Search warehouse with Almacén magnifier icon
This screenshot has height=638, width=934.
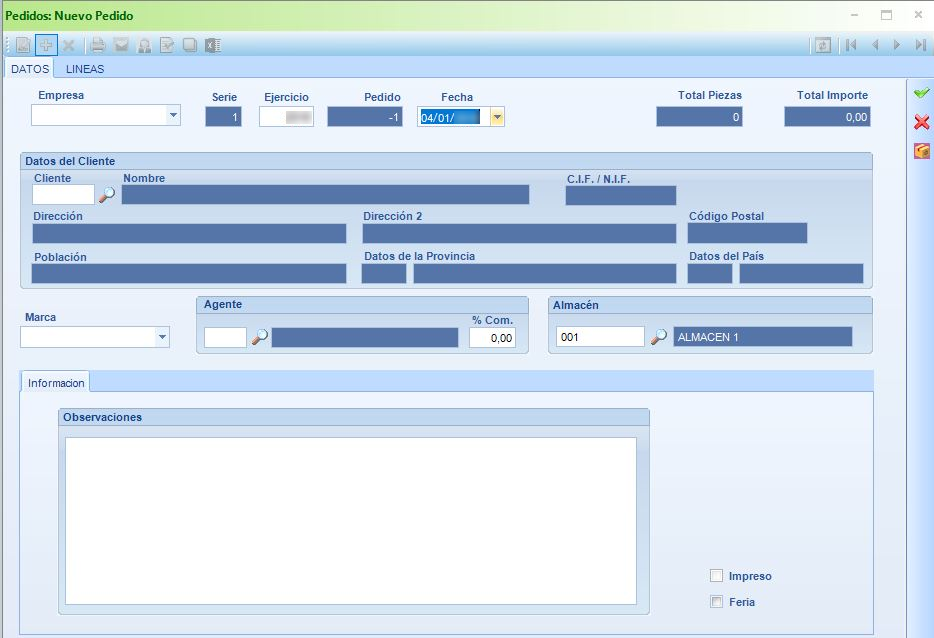(658, 337)
